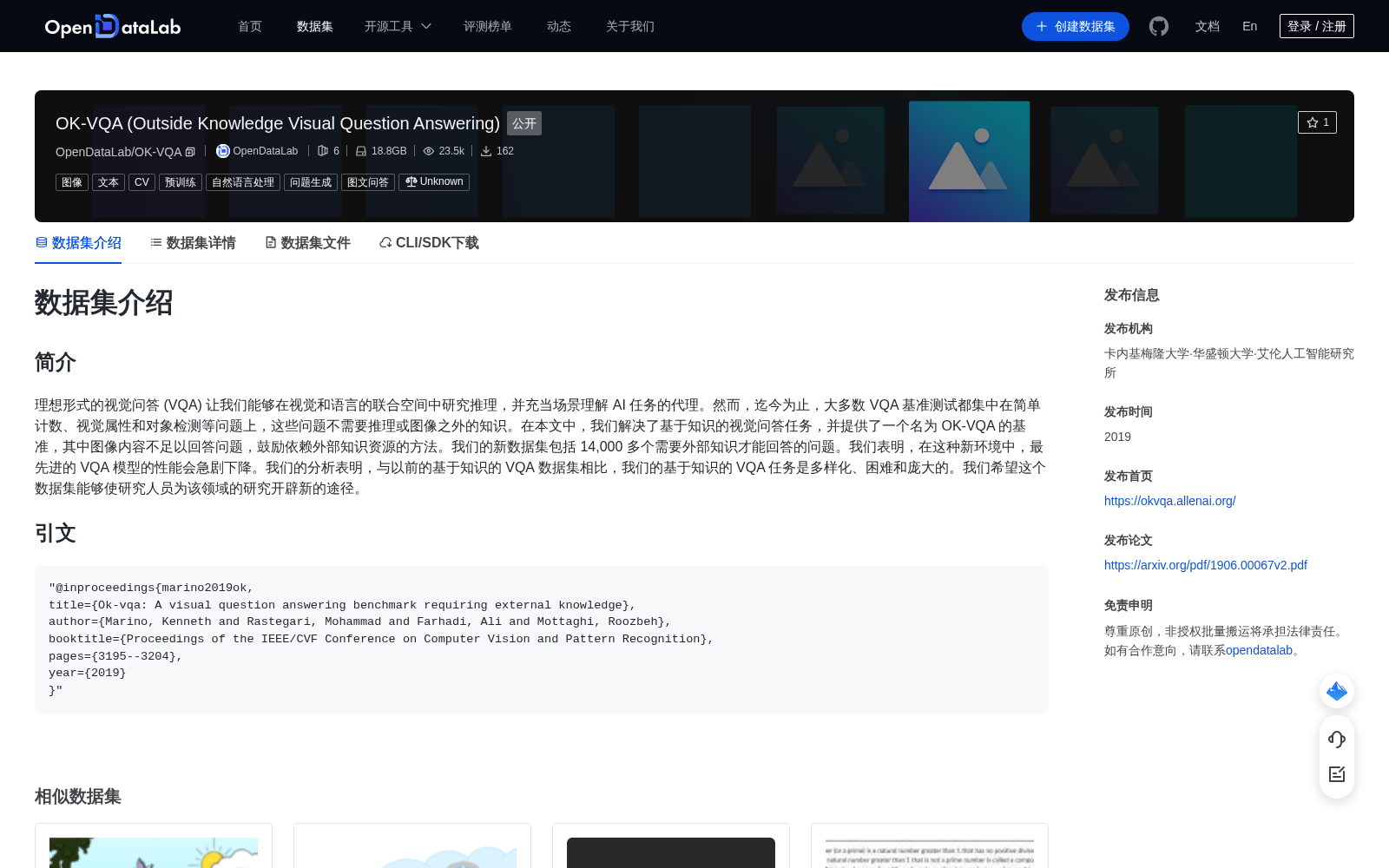
Task: Open the GitHub icon in header
Action: pos(1159,26)
